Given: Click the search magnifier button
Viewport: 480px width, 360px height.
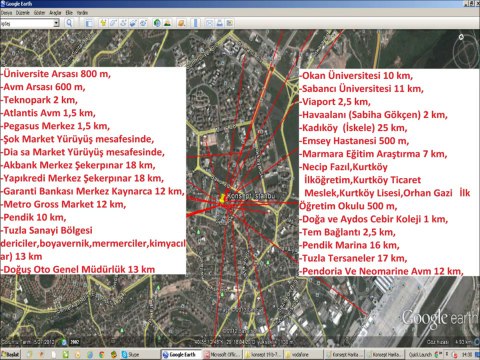Looking at the screenshot, I should pos(69,23).
